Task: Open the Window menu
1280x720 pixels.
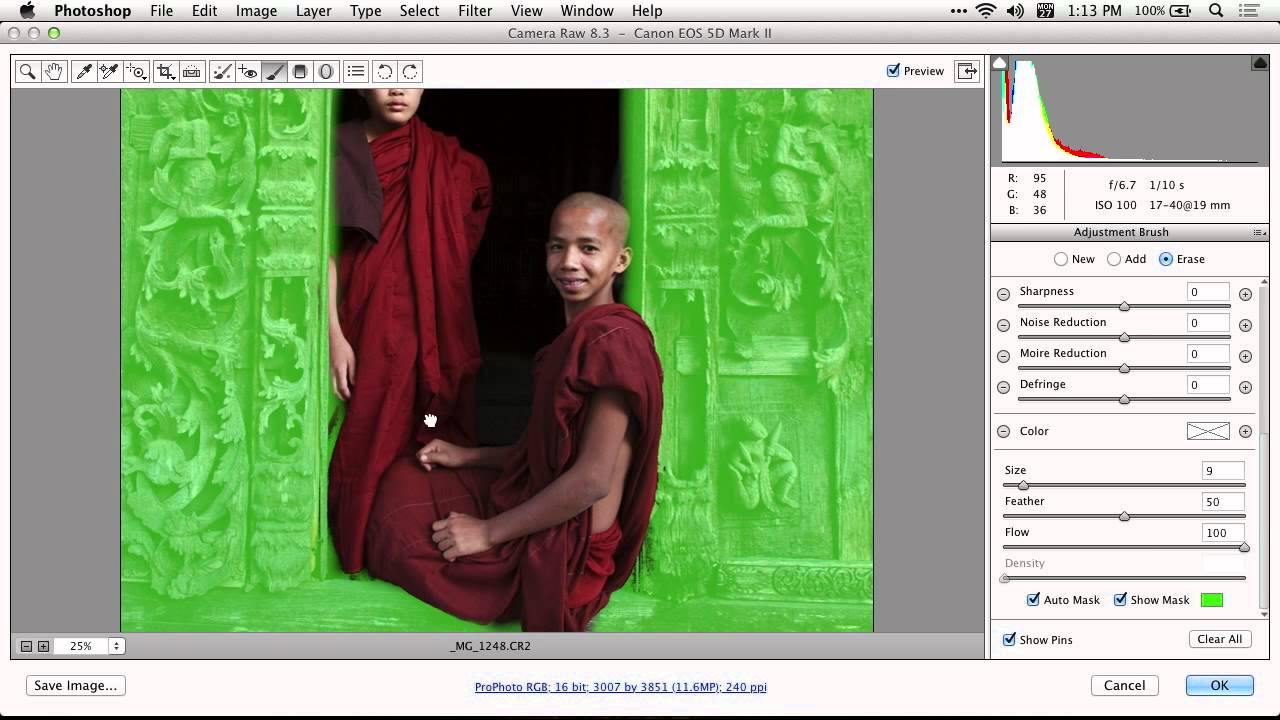Action: click(587, 11)
